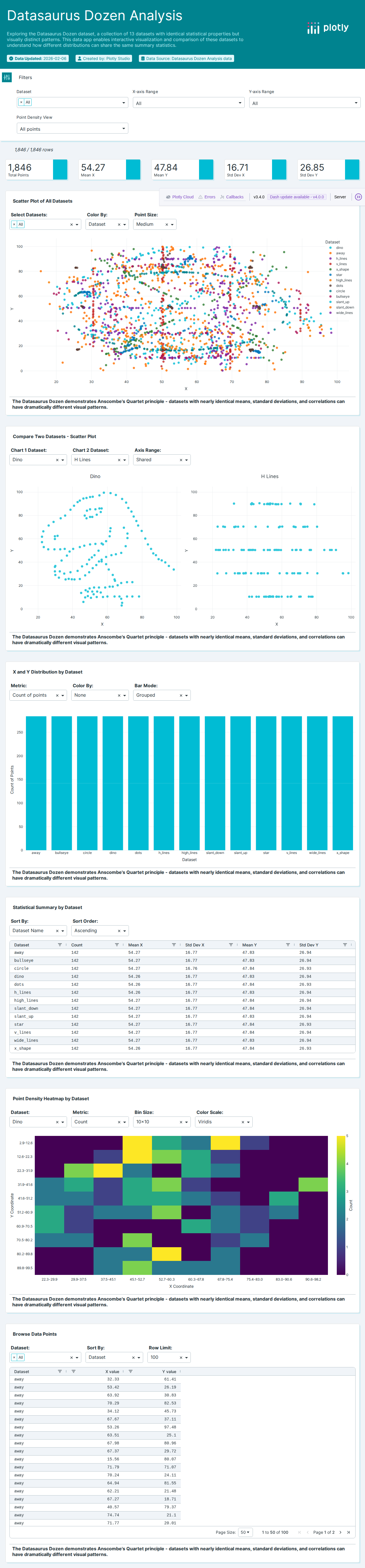Screen dimensions: 365x1568
Task: Open the Sort By 'Dataset Name' dropdown
Action: tap(38, 931)
